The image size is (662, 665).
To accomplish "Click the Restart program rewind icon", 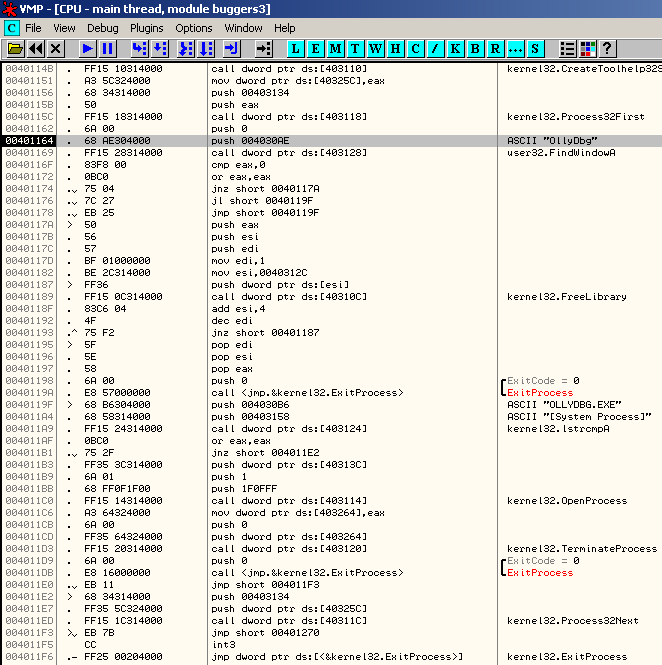I will click(x=35, y=48).
